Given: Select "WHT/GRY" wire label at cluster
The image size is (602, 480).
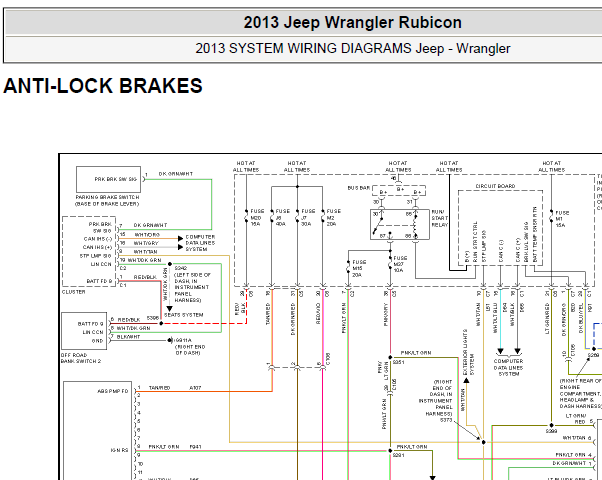Looking at the screenshot, I should coord(146,243).
